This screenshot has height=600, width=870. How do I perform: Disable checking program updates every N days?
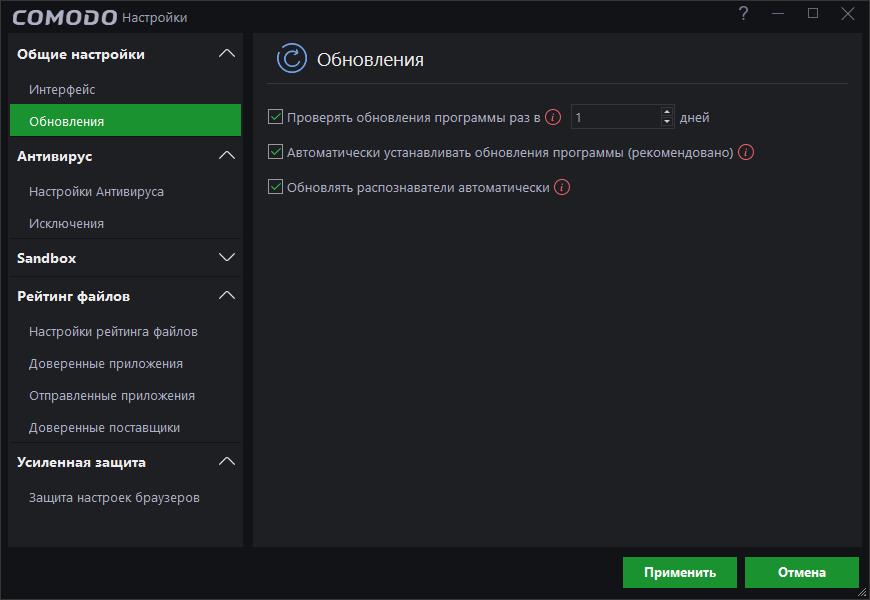(x=275, y=116)
